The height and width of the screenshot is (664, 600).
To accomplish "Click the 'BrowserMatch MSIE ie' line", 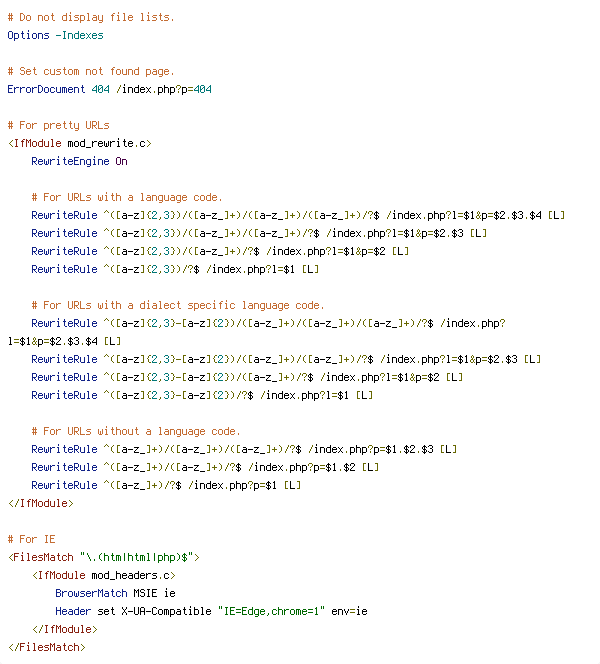I will tap(116, 593).
